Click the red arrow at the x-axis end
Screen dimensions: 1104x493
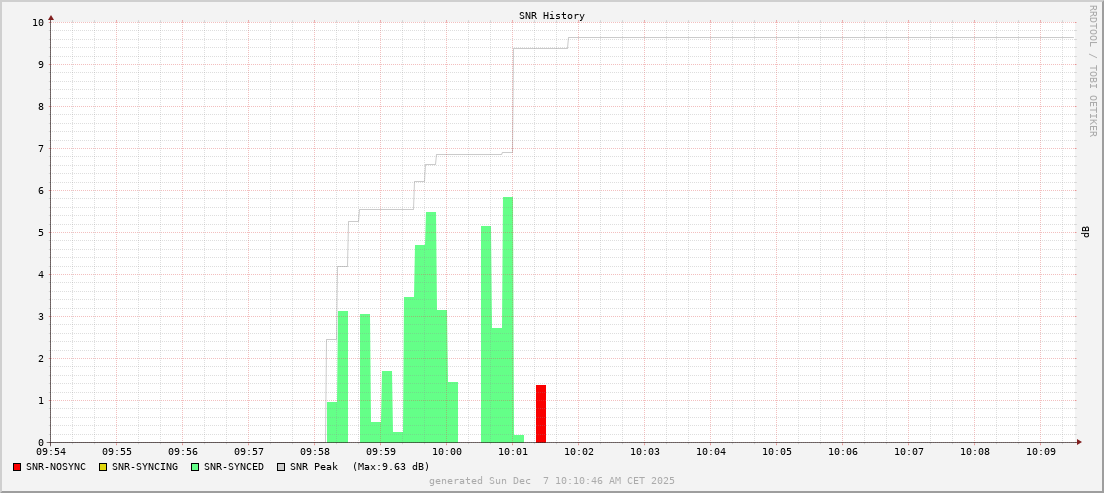[1078, 442]
